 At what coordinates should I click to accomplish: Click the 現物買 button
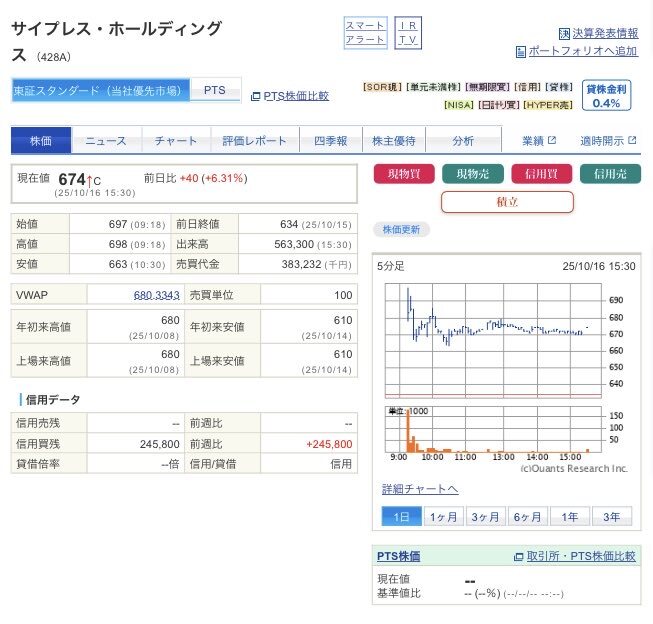[404, 174]
